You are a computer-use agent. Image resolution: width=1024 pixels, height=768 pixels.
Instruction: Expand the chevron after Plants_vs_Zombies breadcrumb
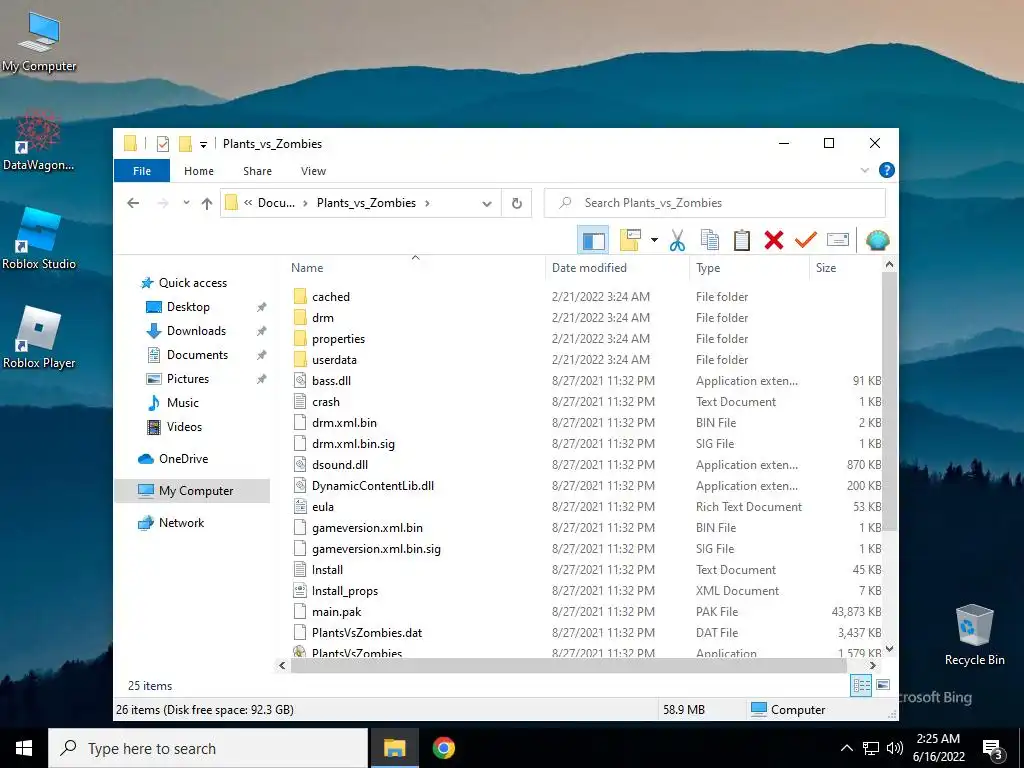click(x=427, y=203)
